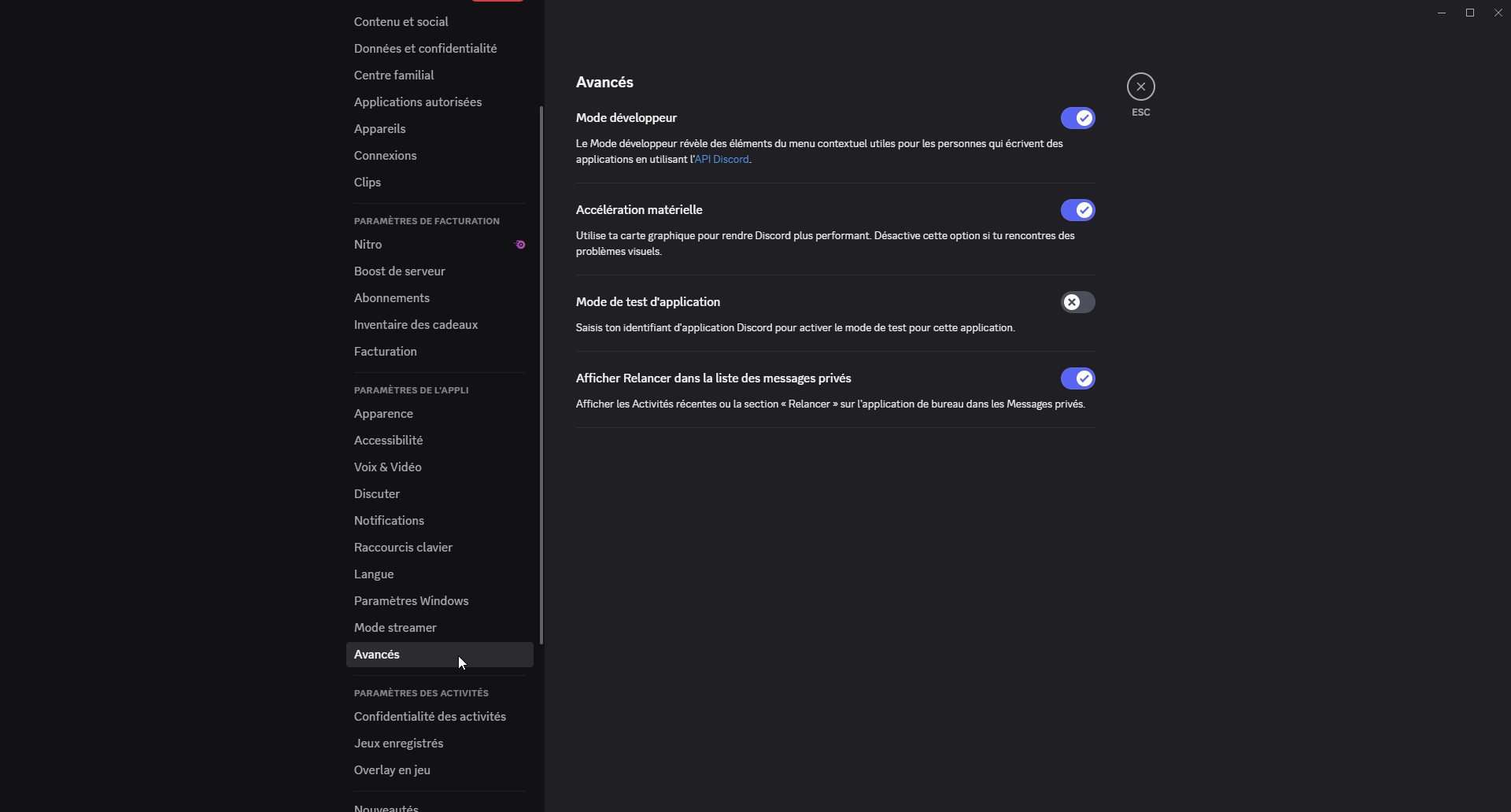This screenshot has width=1511, height=812.
Task: Open Données et confidentialité settings
Action: click(425, 48)
